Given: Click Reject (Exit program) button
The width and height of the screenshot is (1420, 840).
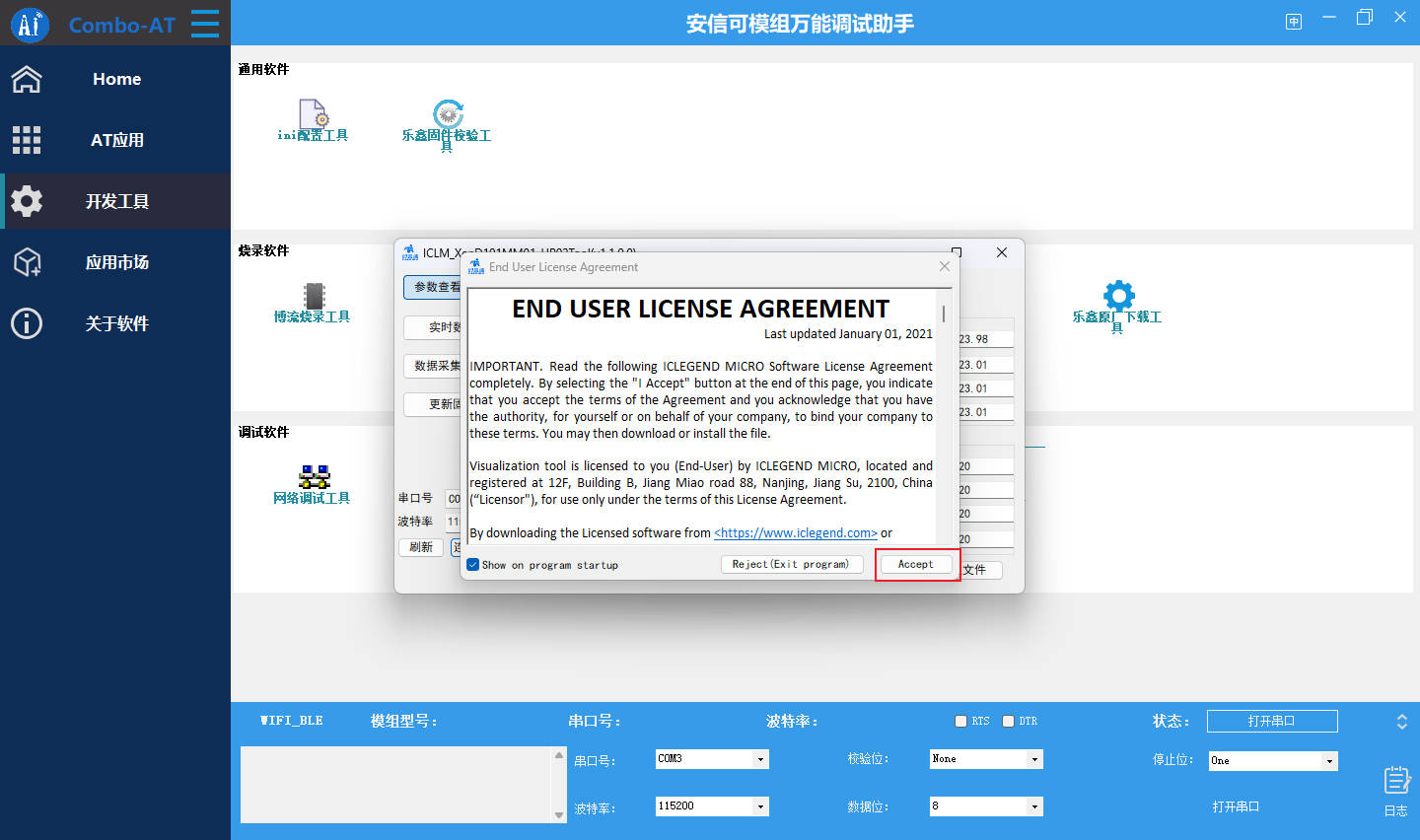Looking at the screenshot, I should click(791, 565).
